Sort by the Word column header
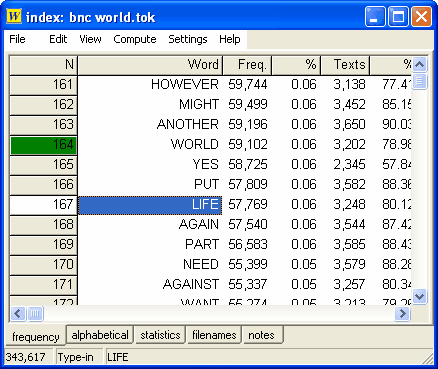The width and height of the screenshot is (438, 369). click(150, 65)
